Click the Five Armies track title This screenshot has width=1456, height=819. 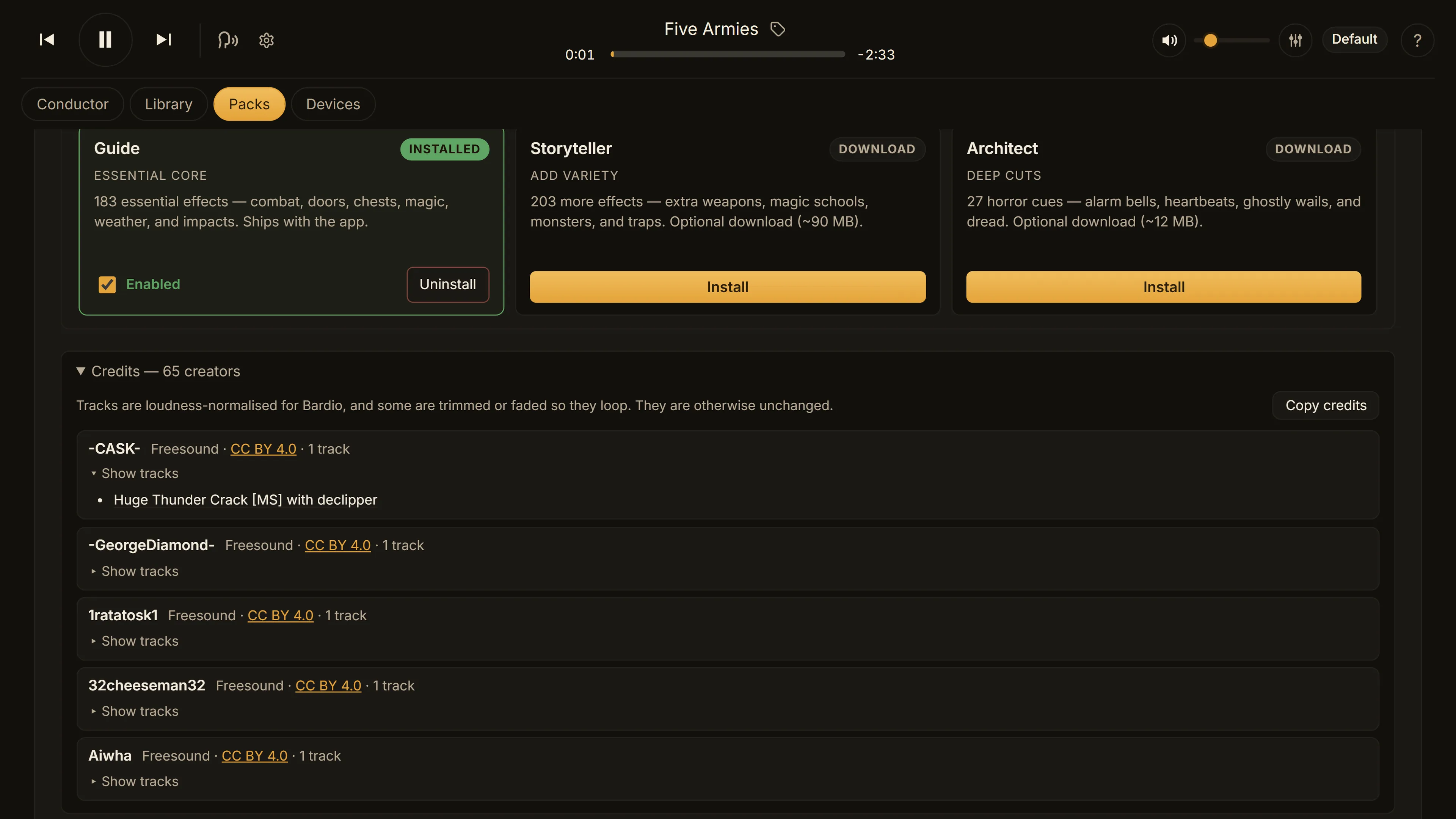[x=711, y=29]
